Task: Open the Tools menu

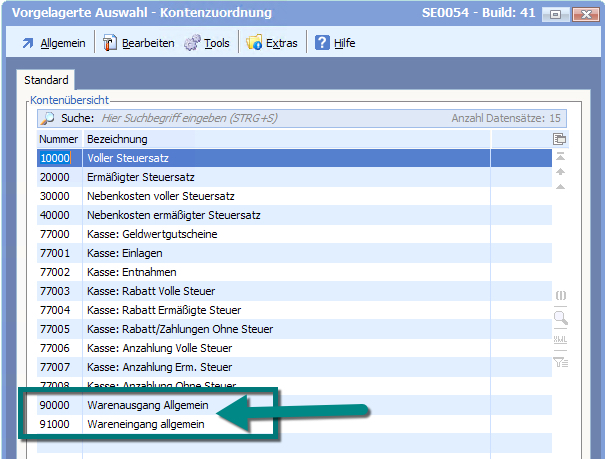Action: (x=207, y=43)
